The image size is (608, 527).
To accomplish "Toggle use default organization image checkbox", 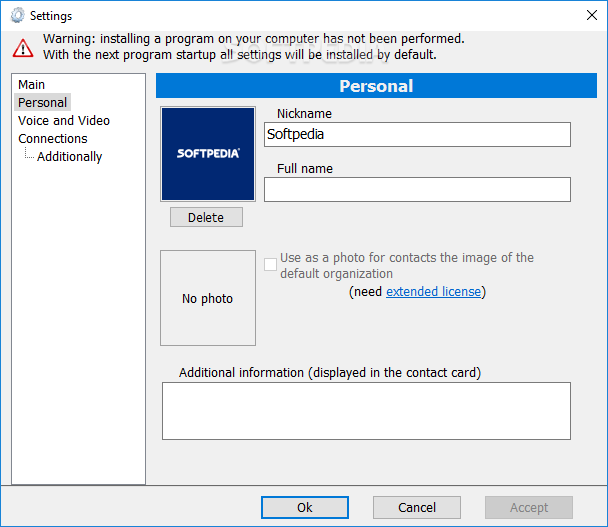I will pos(270,264).
